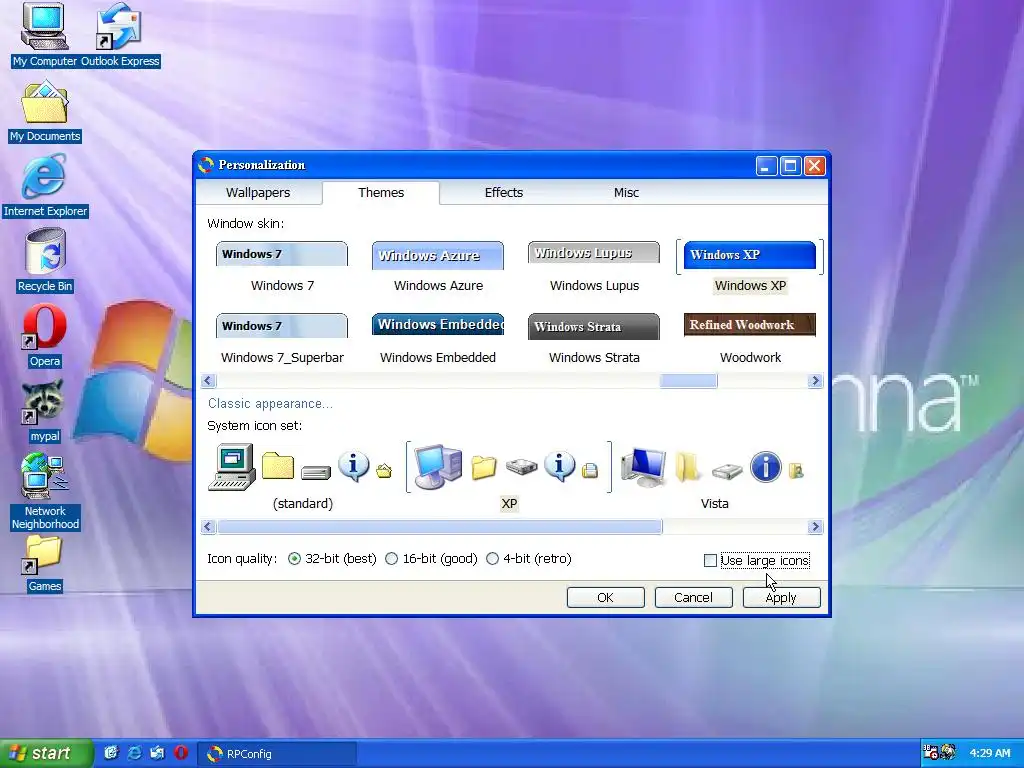Select the mypal raccoon desktop shortcut
The image size is (1024, 768).
click(44, 411)
